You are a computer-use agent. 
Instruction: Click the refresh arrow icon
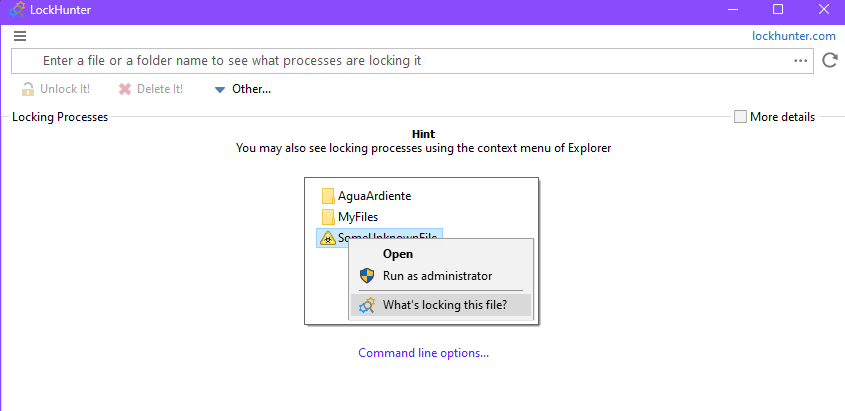[830, 60]
